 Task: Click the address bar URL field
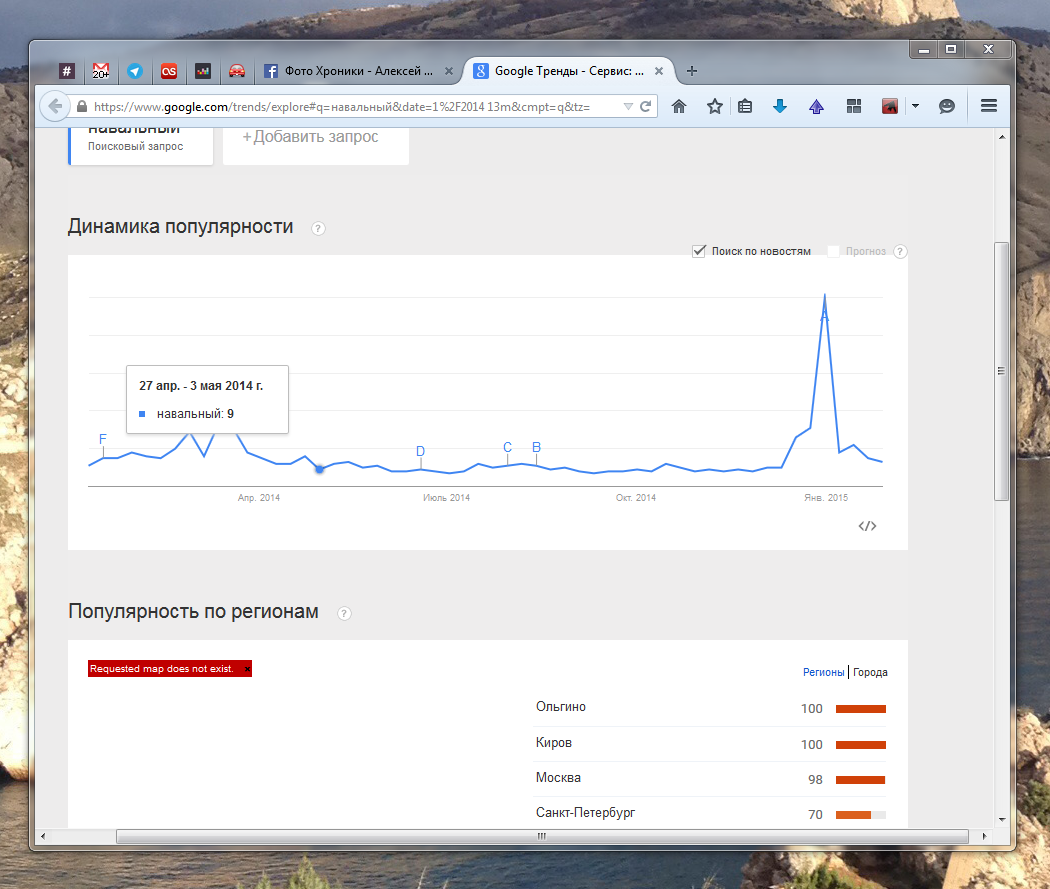(342, 106)
